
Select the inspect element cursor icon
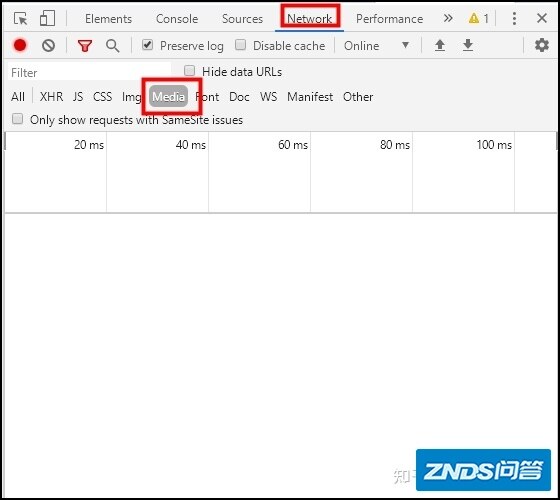tap(20, 18)
